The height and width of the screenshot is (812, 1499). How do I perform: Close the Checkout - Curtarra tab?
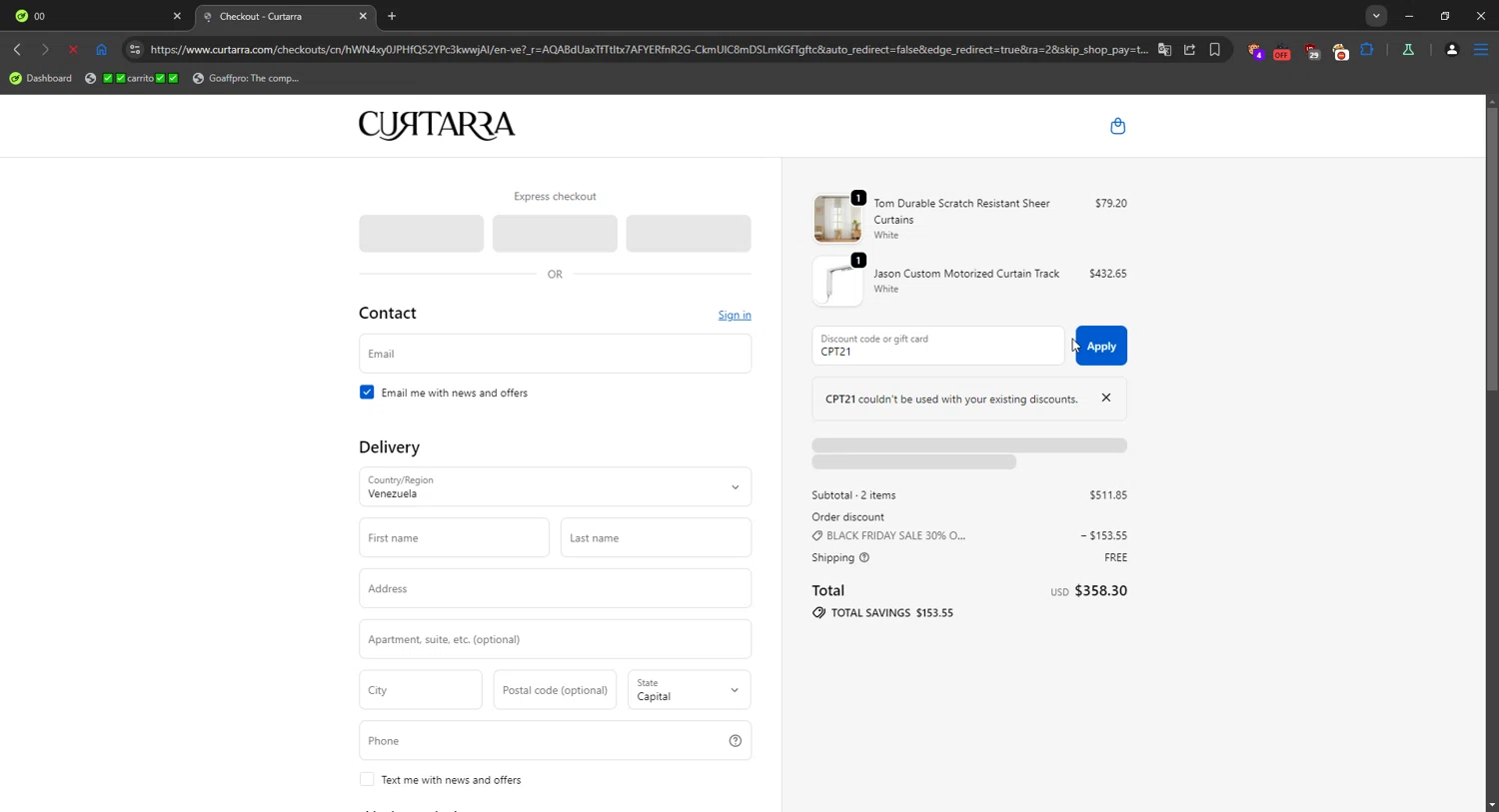pos(363,16)
